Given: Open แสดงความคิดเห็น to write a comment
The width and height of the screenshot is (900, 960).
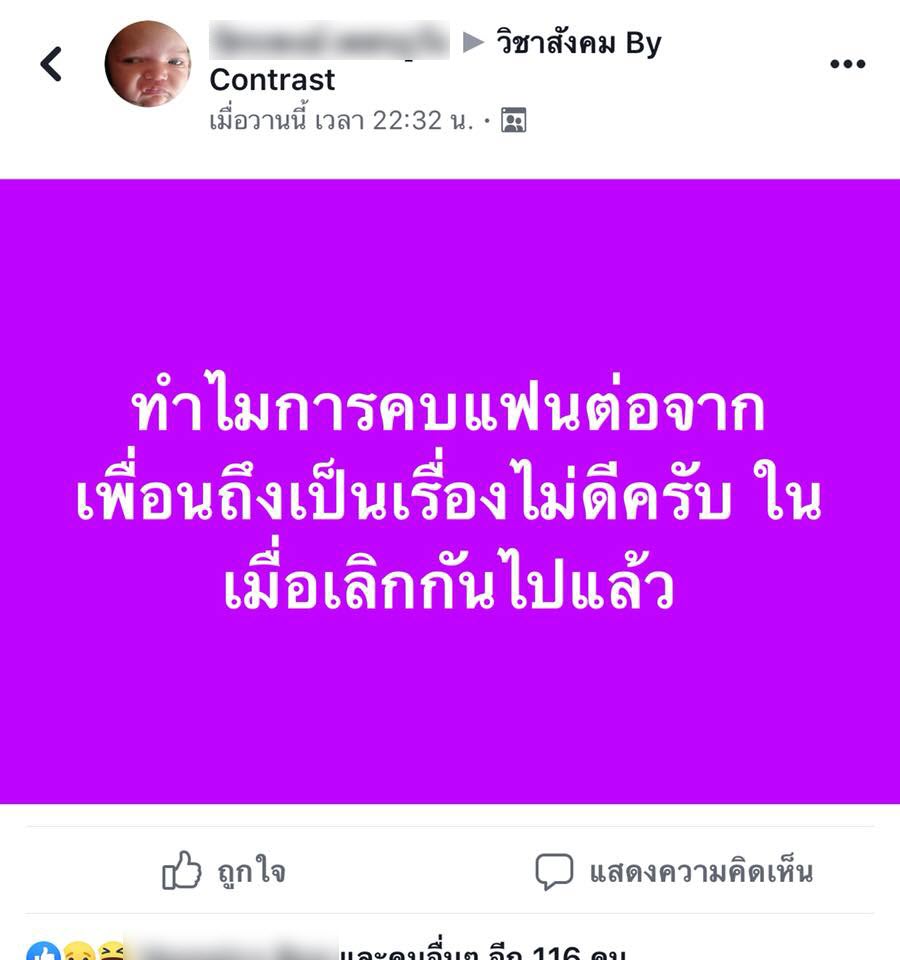Looking at the screenshot, I should pos(701,871).
